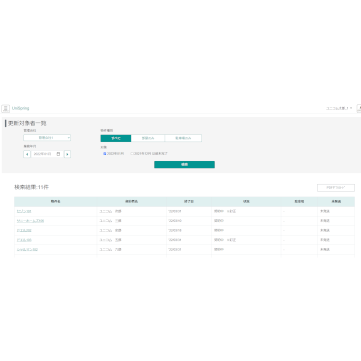Open the management company dropdown
The height and width of the screenshot is (361, 361).
(47, 138)
